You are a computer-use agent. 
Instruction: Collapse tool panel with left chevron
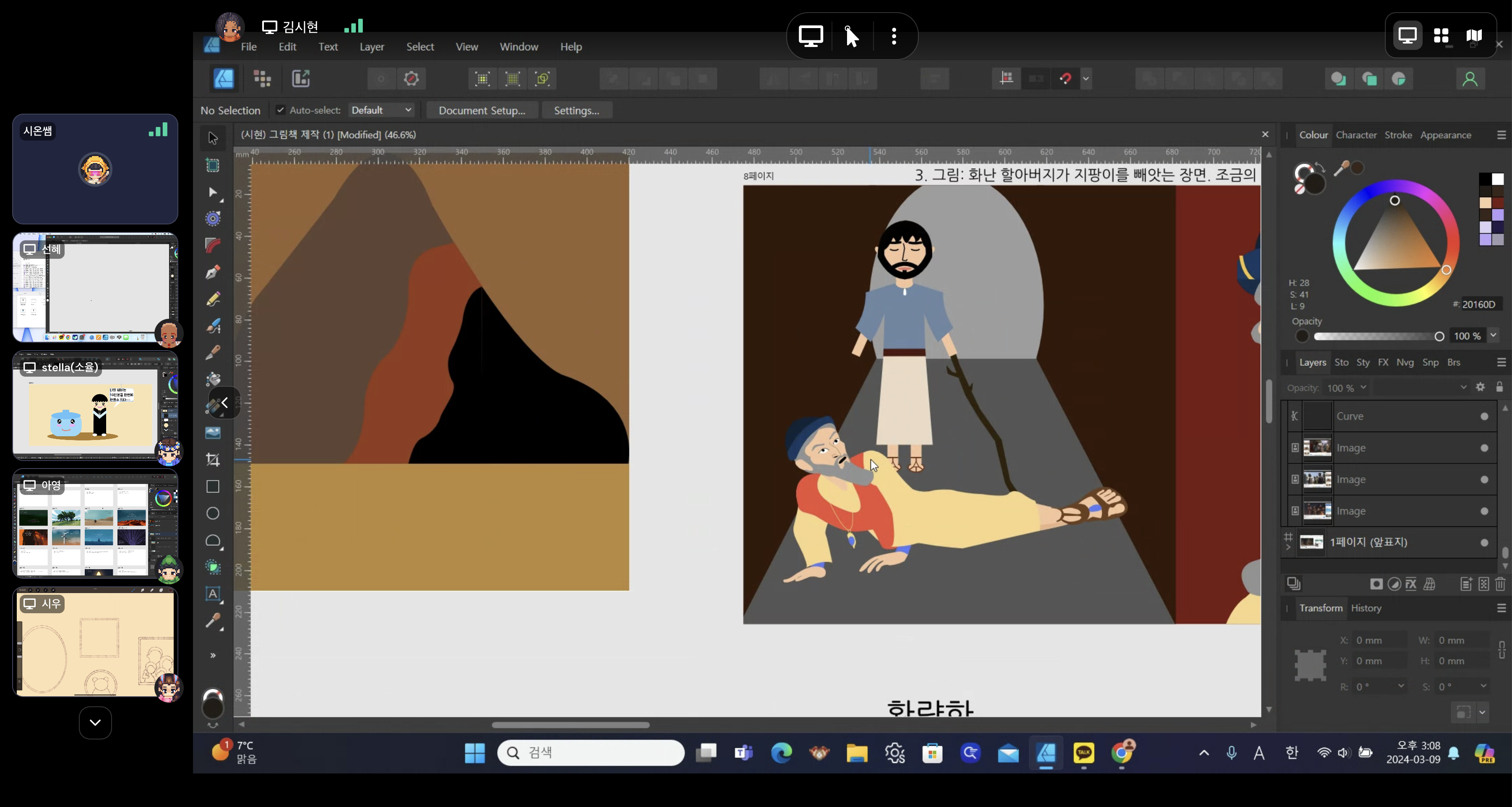pyautogui.click(x=224, y=403)
